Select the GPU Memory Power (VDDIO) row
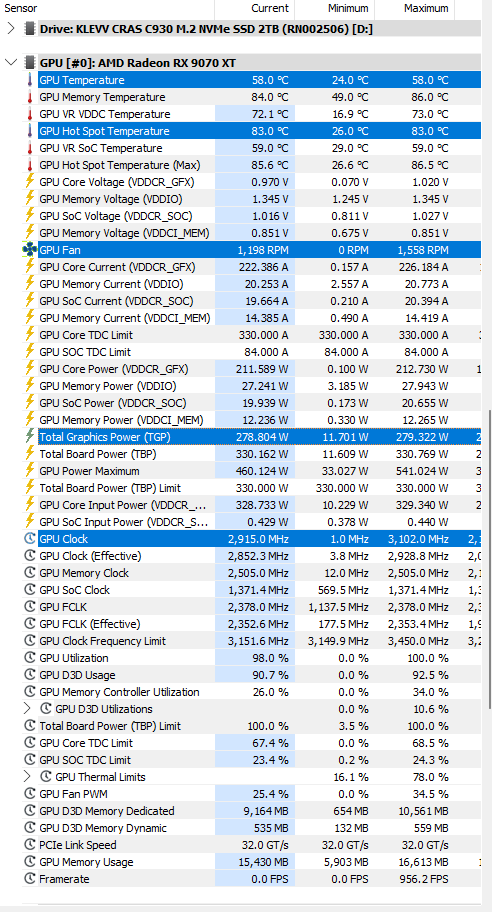This screenshot has height=912, width=492. pos(260,386)
